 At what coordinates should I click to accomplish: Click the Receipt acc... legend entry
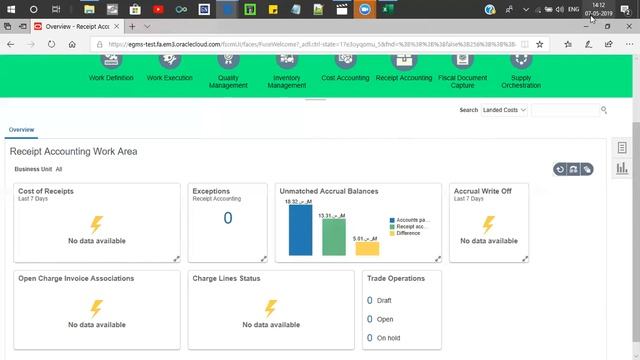click(409, 227)
